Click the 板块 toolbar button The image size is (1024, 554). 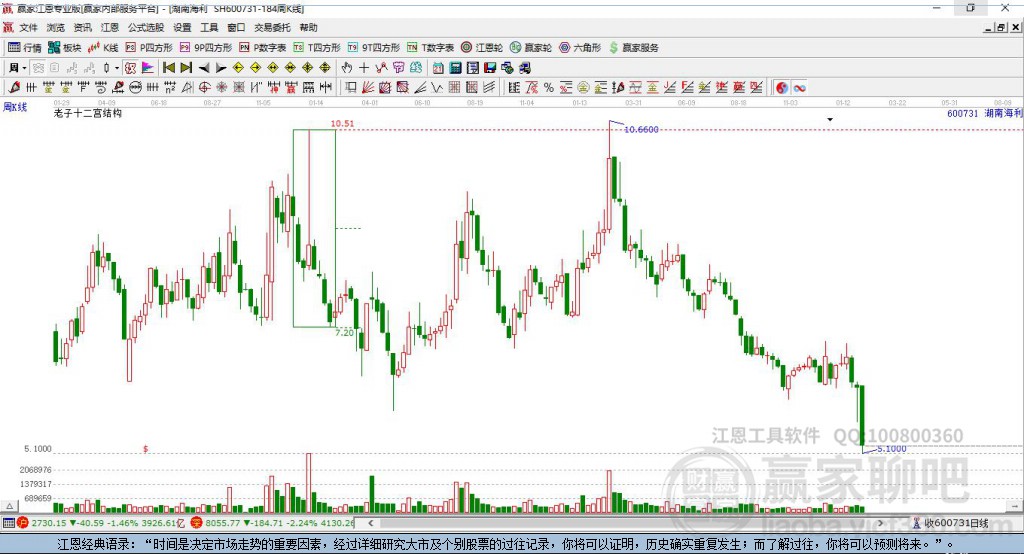click(x=64, y=48)
